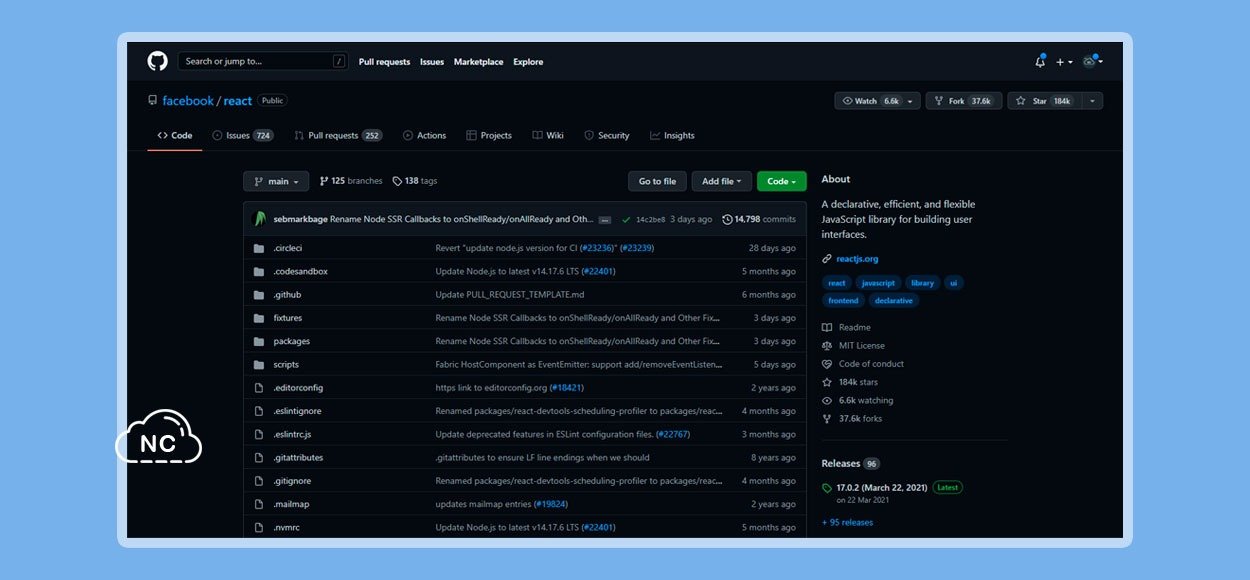This screenshot has height=580, width=1250.
Task: Click the .github folder icon
Action: [259, 295]
